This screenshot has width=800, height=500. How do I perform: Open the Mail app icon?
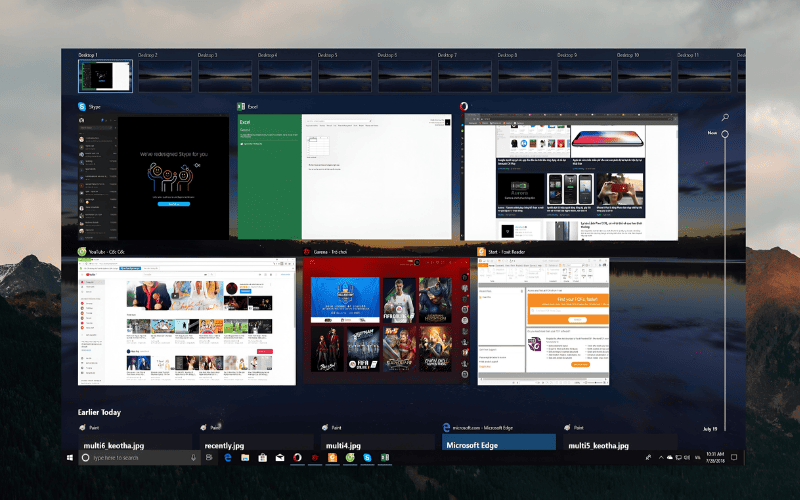click(280, 458)
